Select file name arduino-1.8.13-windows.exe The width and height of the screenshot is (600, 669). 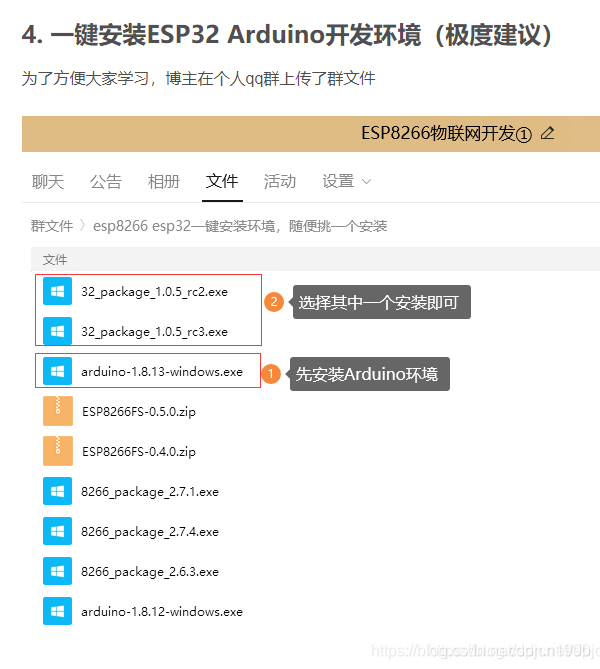[x=162, y=372]
